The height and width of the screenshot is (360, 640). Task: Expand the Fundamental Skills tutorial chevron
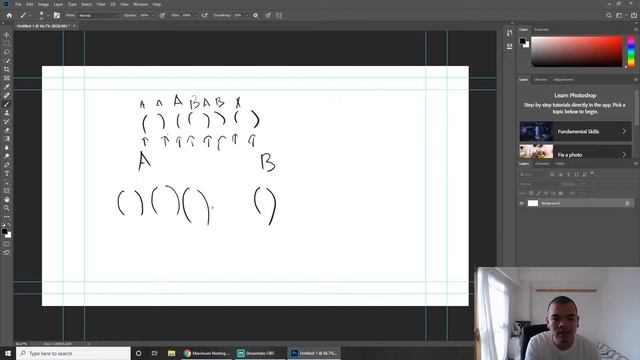[624, 131]
